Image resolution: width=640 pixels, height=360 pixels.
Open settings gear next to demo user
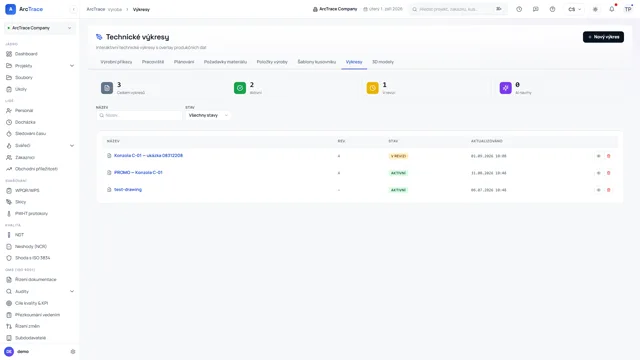pyautogui.click(x=73, y=351)
